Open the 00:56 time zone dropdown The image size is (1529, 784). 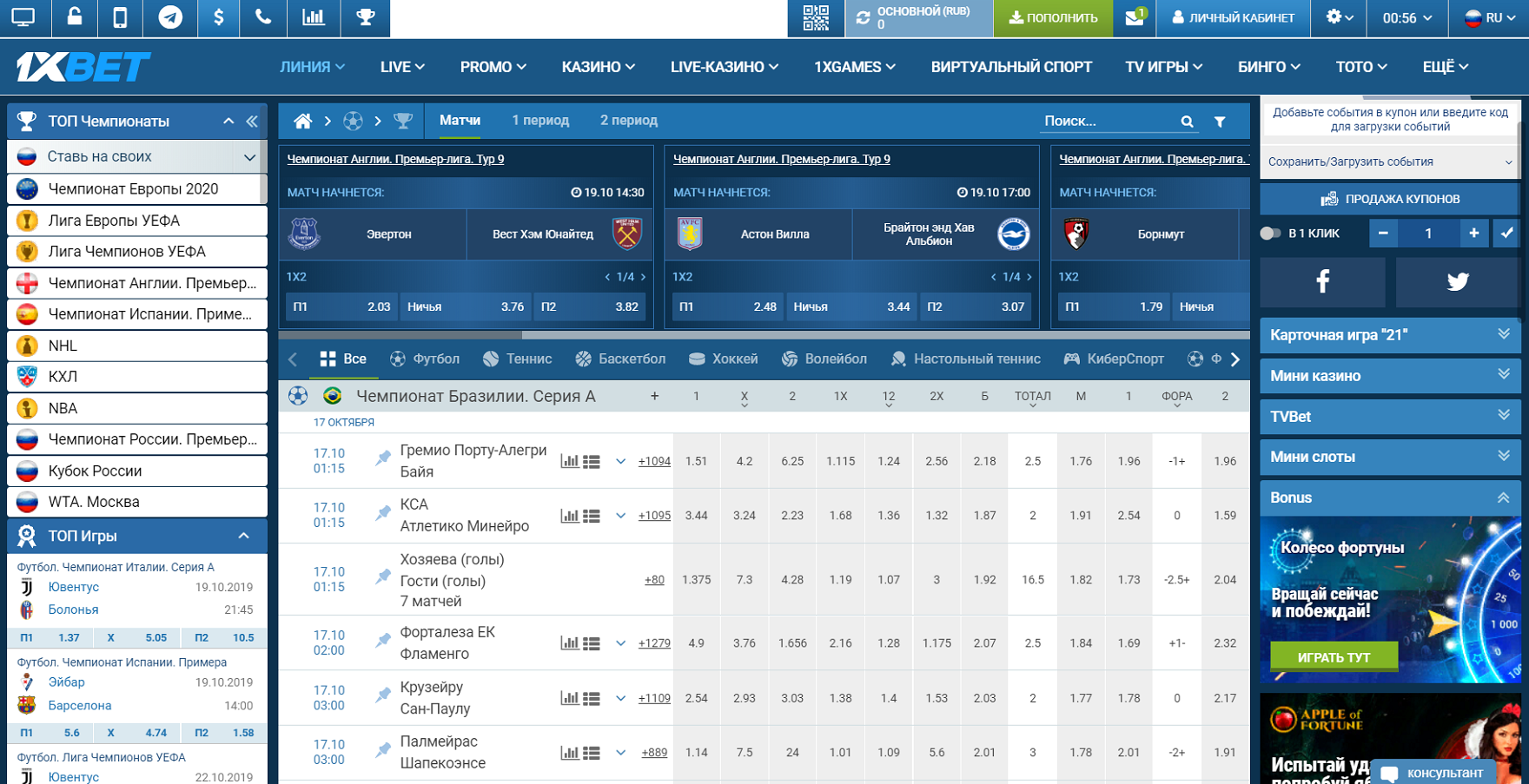pos(1408,17)
